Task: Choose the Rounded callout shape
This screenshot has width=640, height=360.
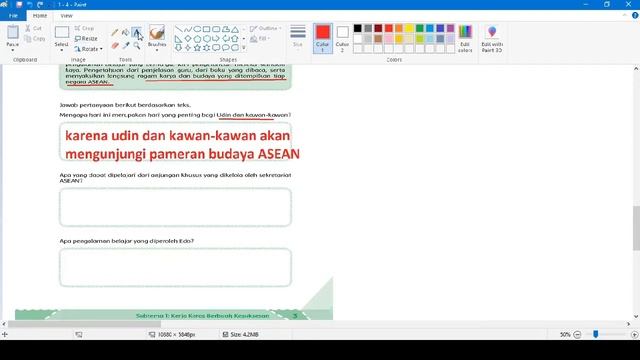Action: (216, 48)
